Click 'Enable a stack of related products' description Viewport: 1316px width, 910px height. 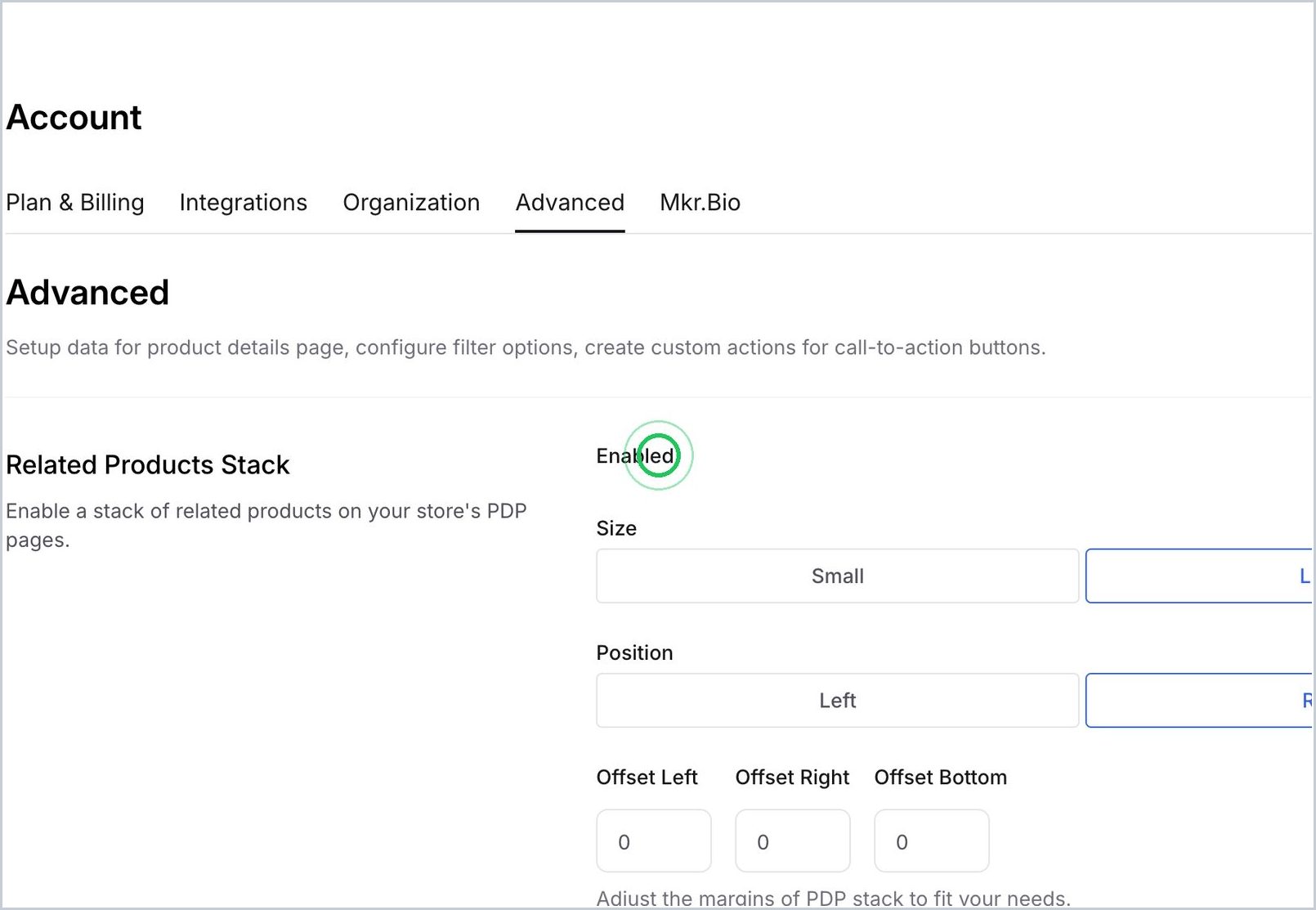tap(266, 525)
